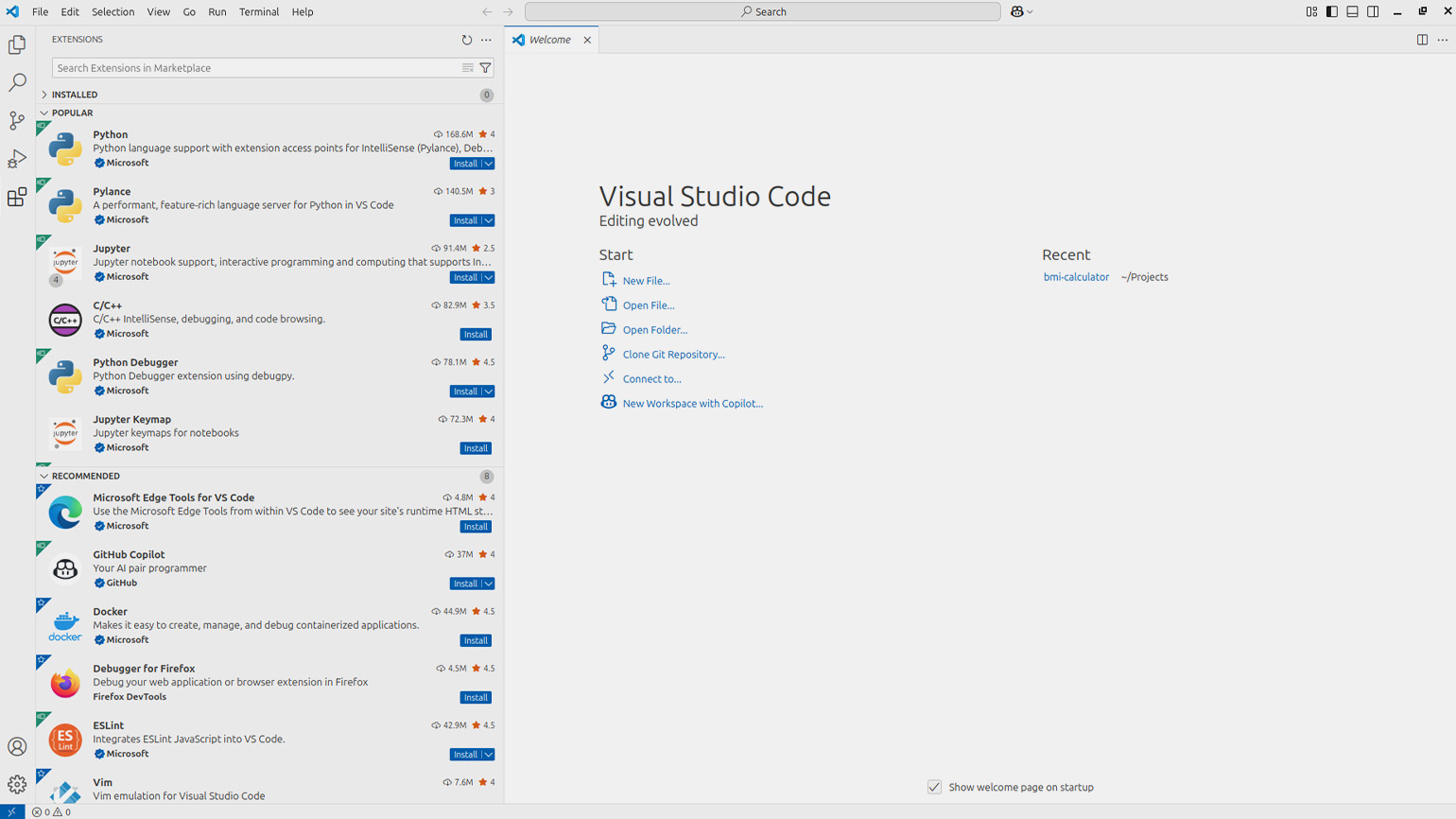The height and width of the screenshot is (819, 1456).
Task: Open Customize Layout icon
Action: click(x=1311, y=12)
